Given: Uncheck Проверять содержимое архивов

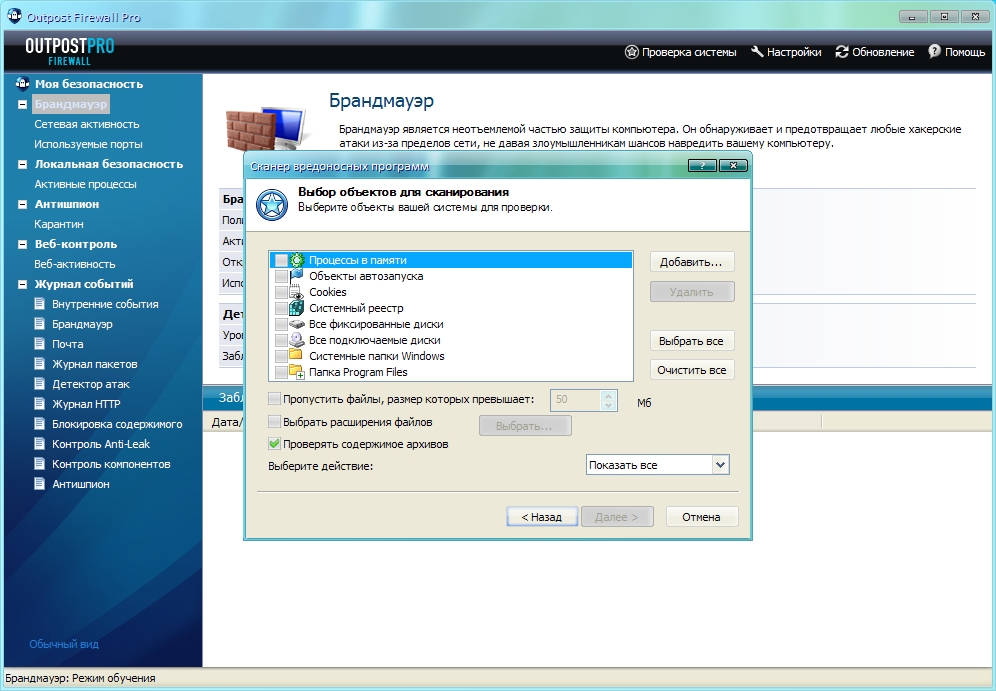Looking at the screenshot, I should pyautogui.click(x=274, y=444).
